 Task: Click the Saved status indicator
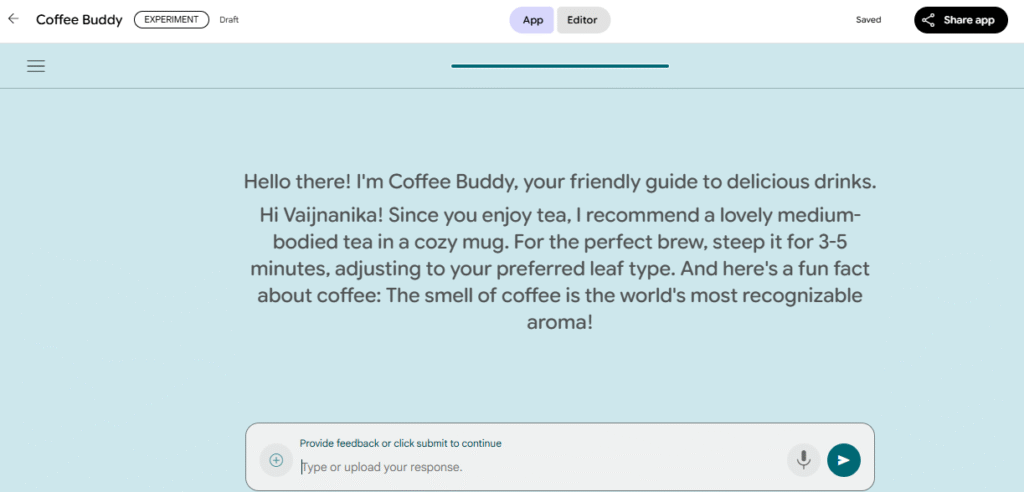coord(868,20)
